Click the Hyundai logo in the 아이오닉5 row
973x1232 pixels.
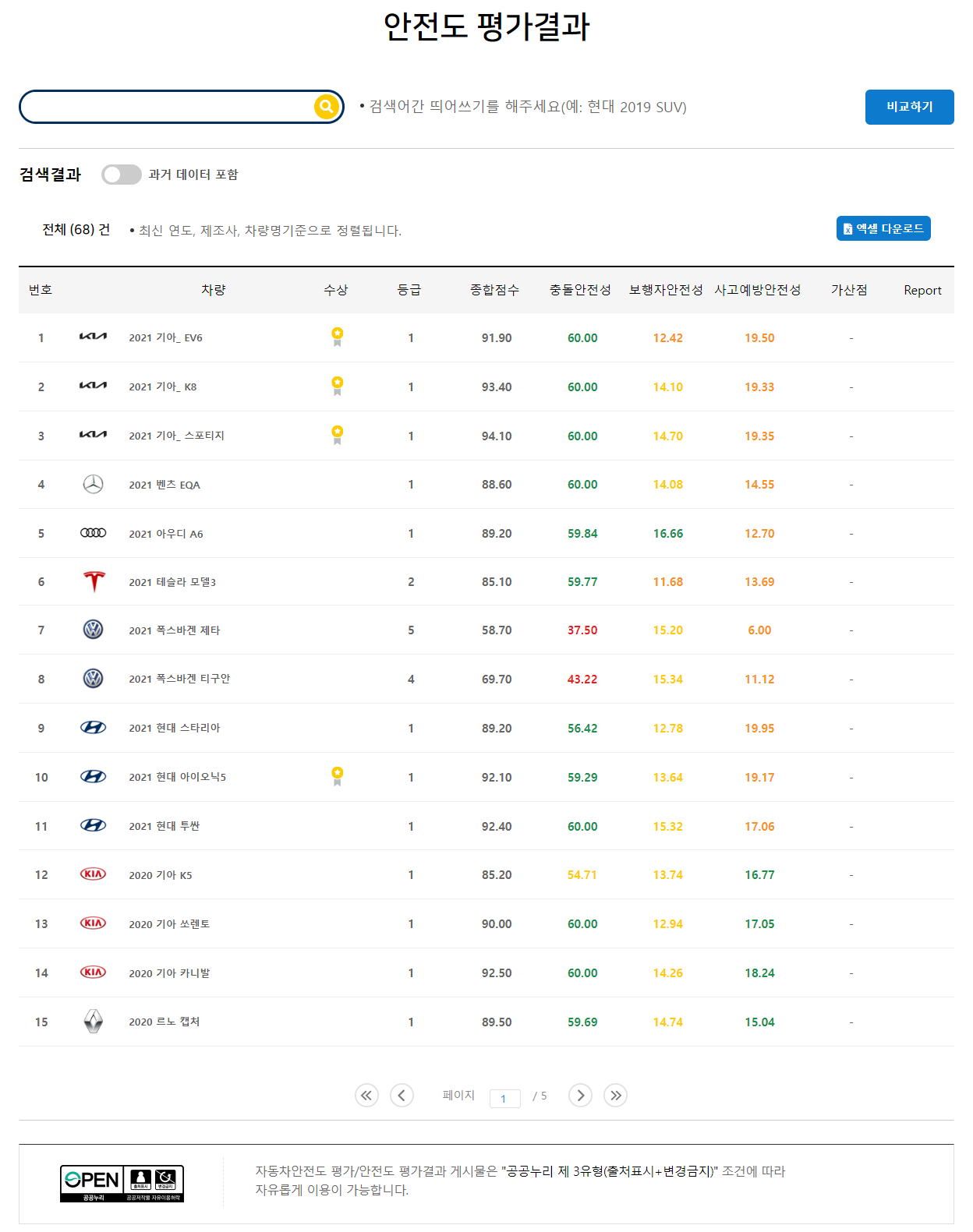tap(94, 777)
